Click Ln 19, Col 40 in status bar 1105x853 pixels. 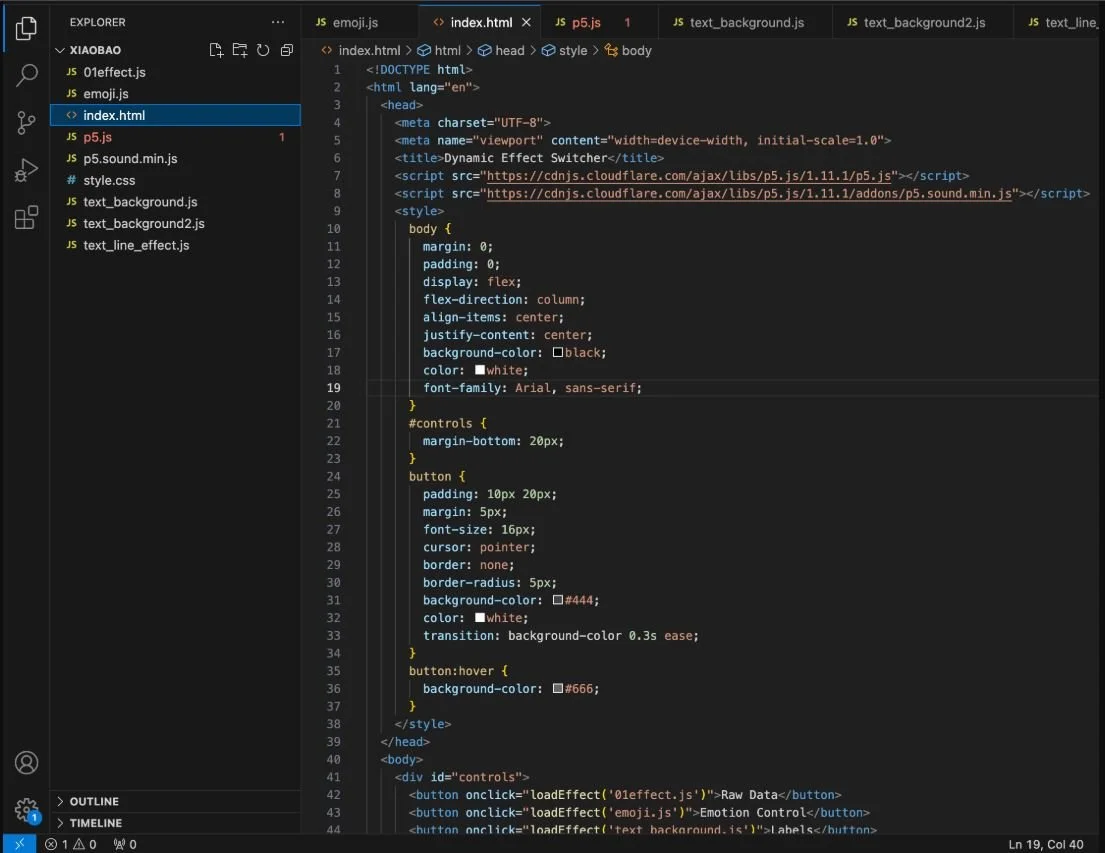coord(1045,844)
